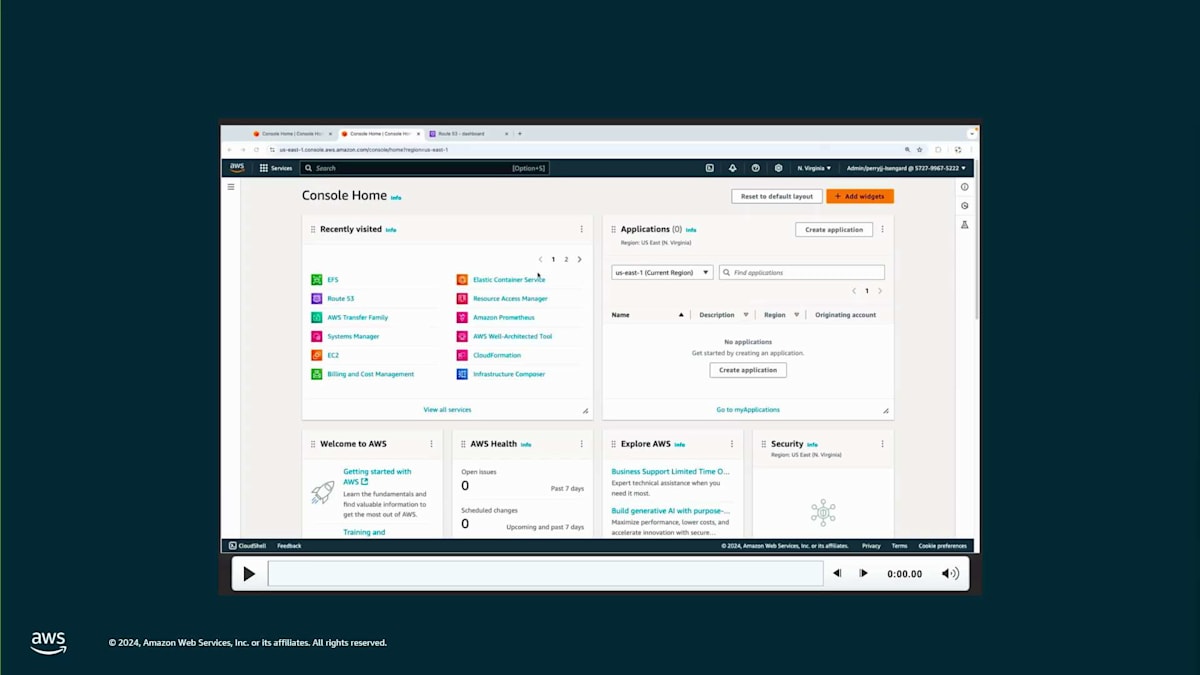Open Recently visited widget options menu
Image resolution: width=1200 pixels, height=675 pixels.
pos(581,229)
